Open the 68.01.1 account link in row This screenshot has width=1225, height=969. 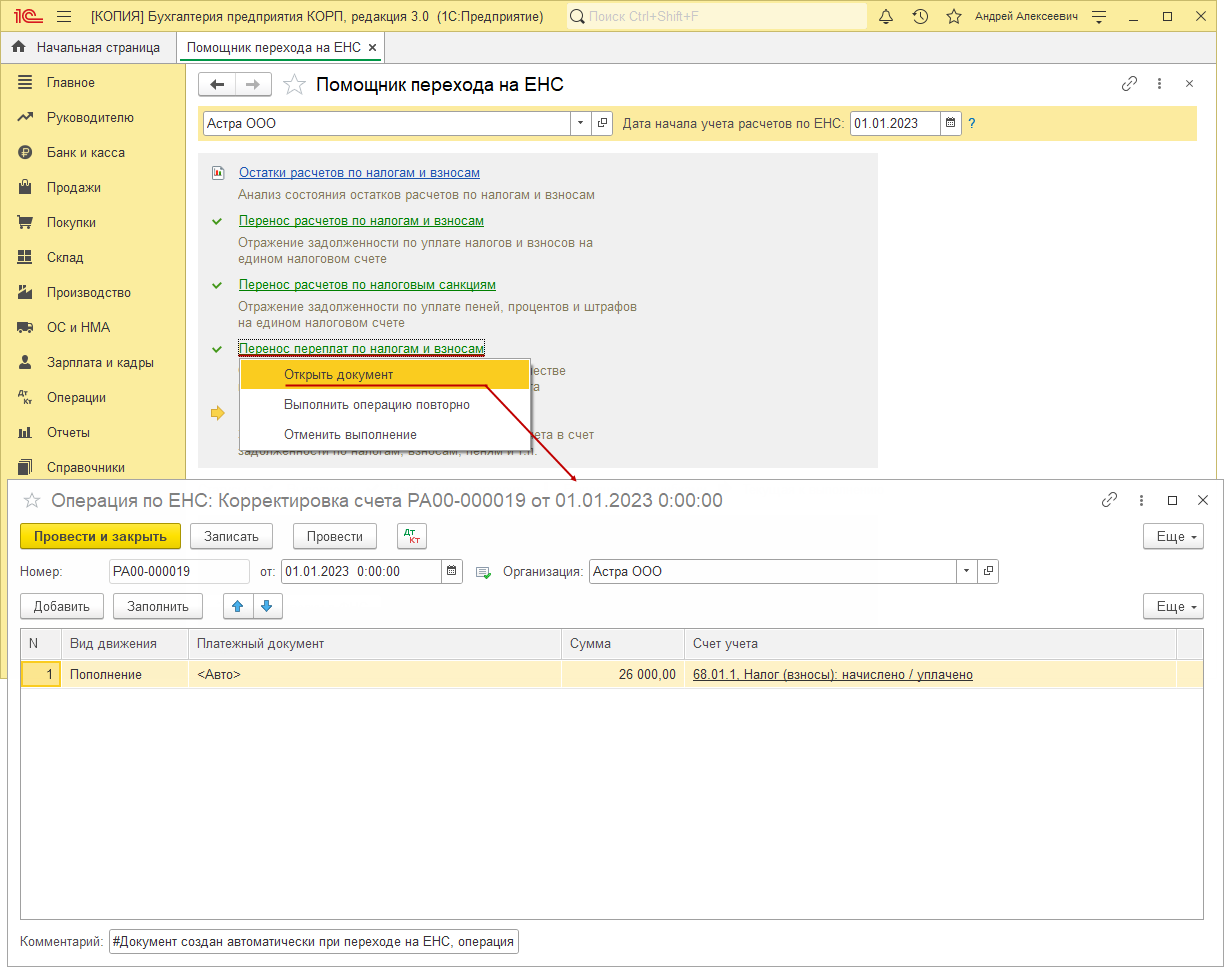tap(833, 675)
